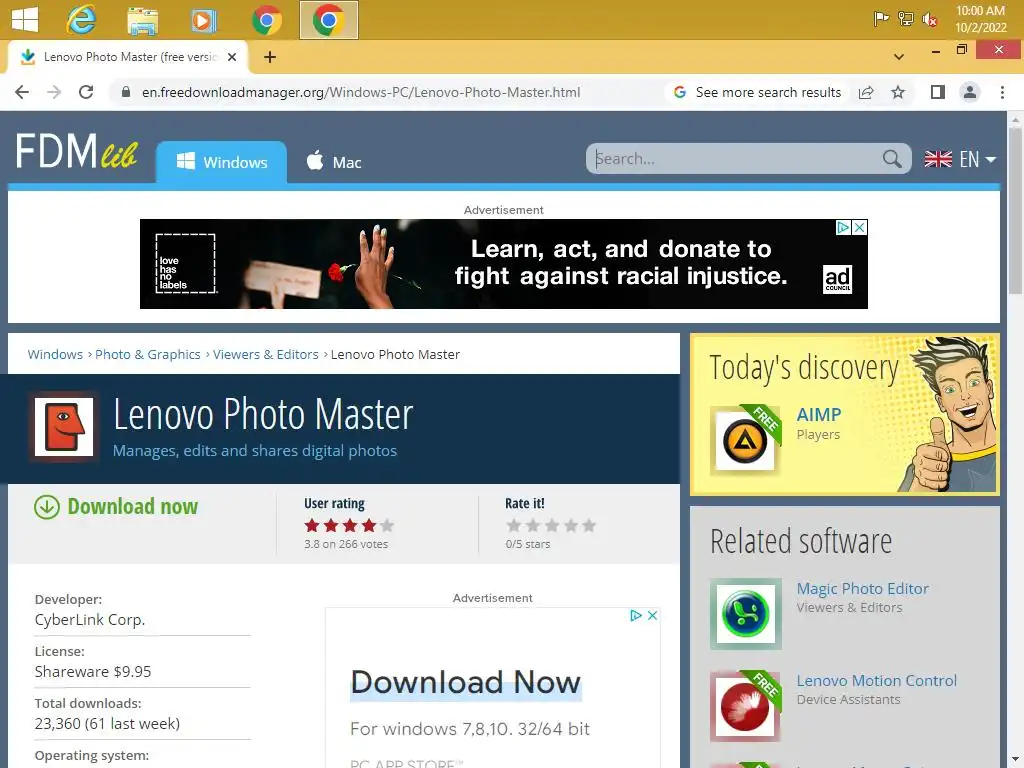Open Magic Photo Editor link
The height and width of the screenshot is (768, 1024).
click(x=862, y=588)
